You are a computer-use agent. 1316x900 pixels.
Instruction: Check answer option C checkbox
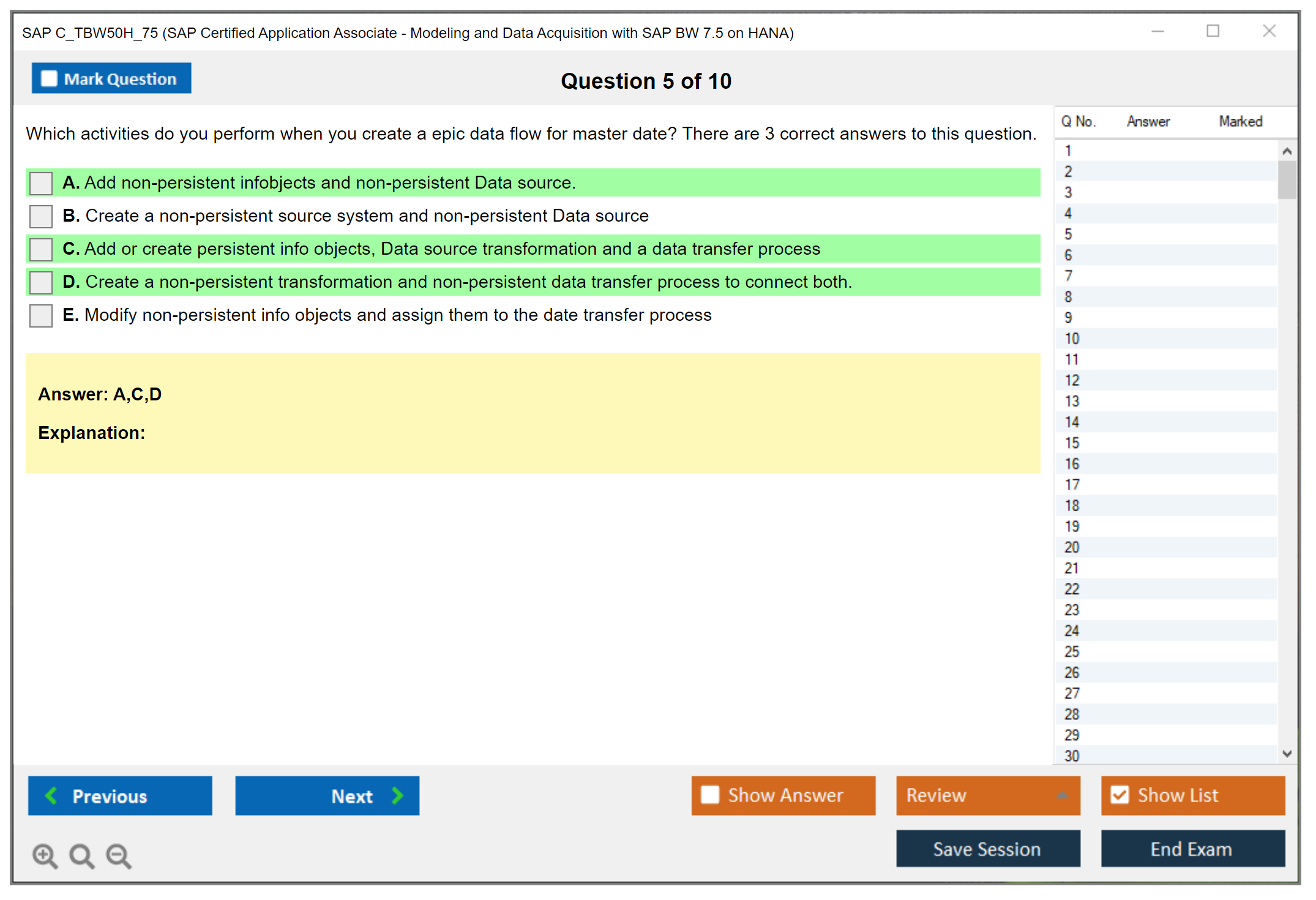coord(41,249)
